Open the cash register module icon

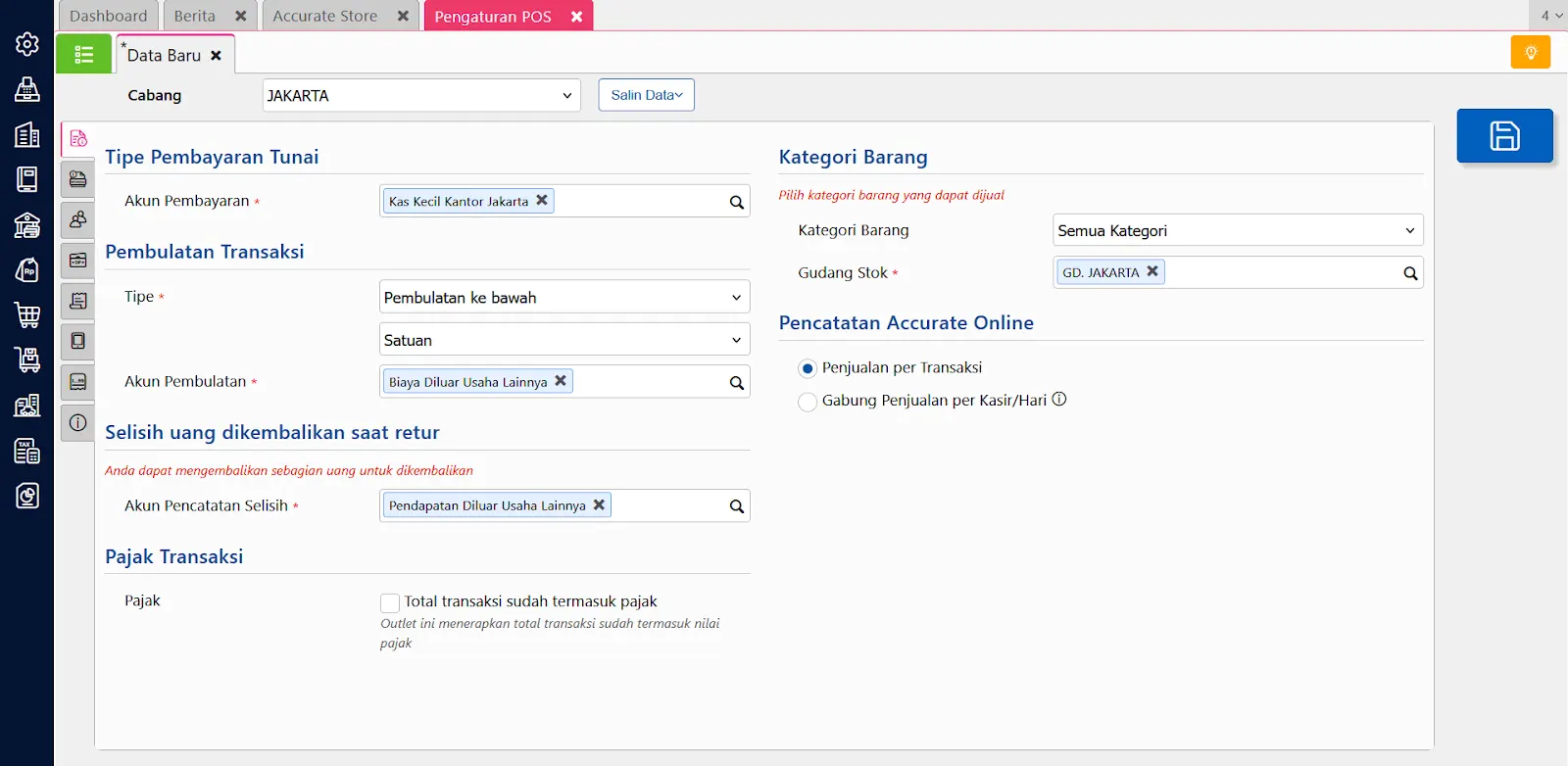27,89
